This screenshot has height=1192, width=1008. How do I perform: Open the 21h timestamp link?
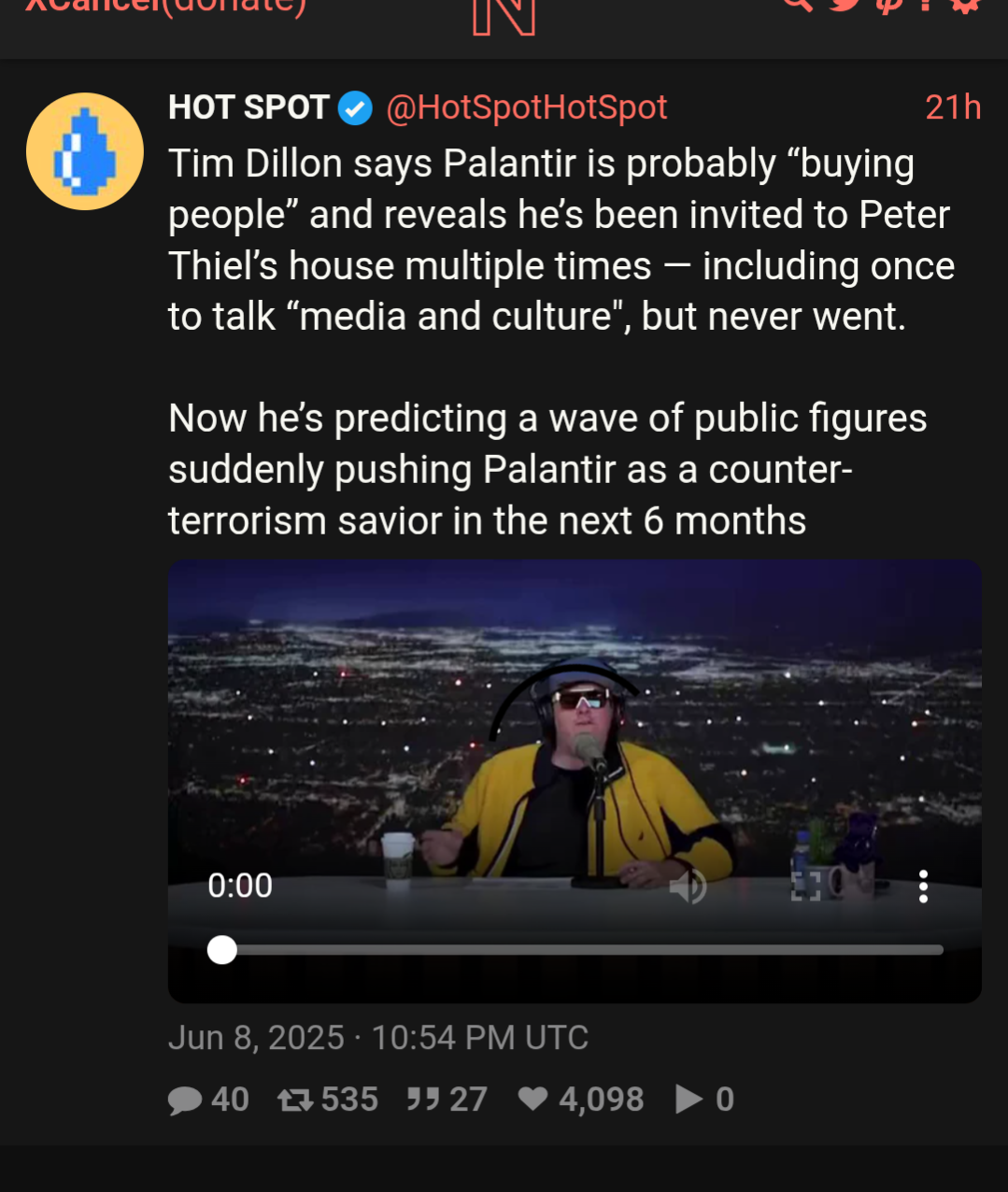[x=953, y=107]
